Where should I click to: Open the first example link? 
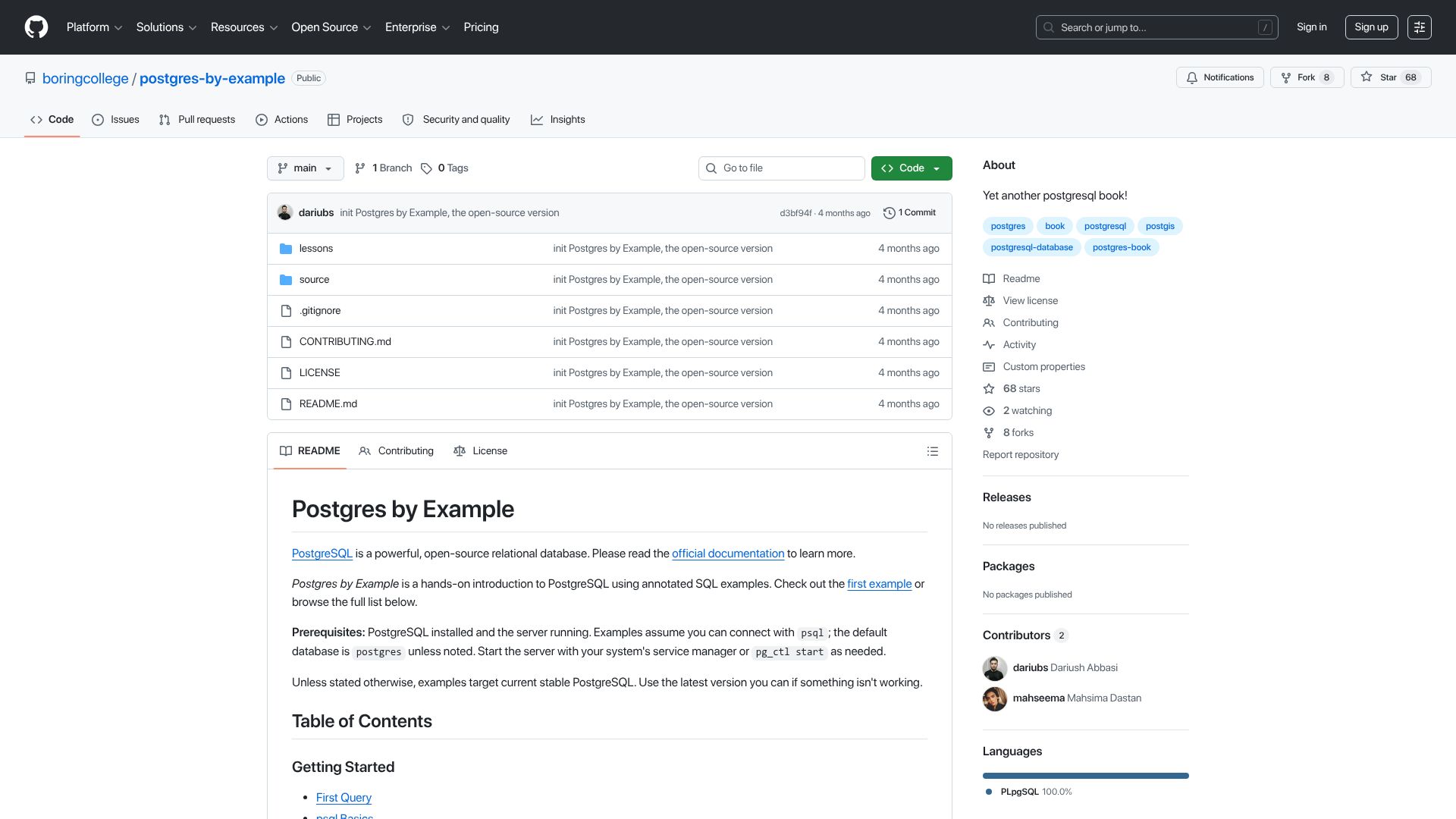[879, 585]
